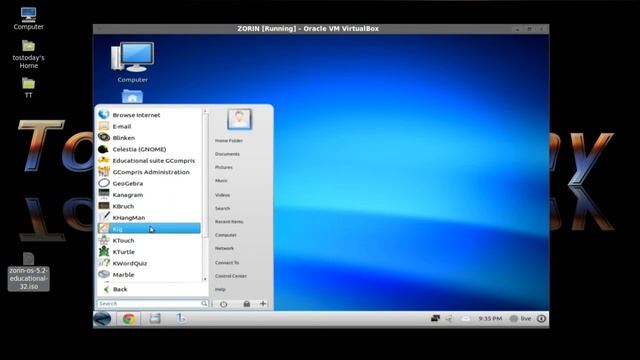Click the 9:35 PM clock
This screenshot has height=360, width=640.
tap(490, 318)
